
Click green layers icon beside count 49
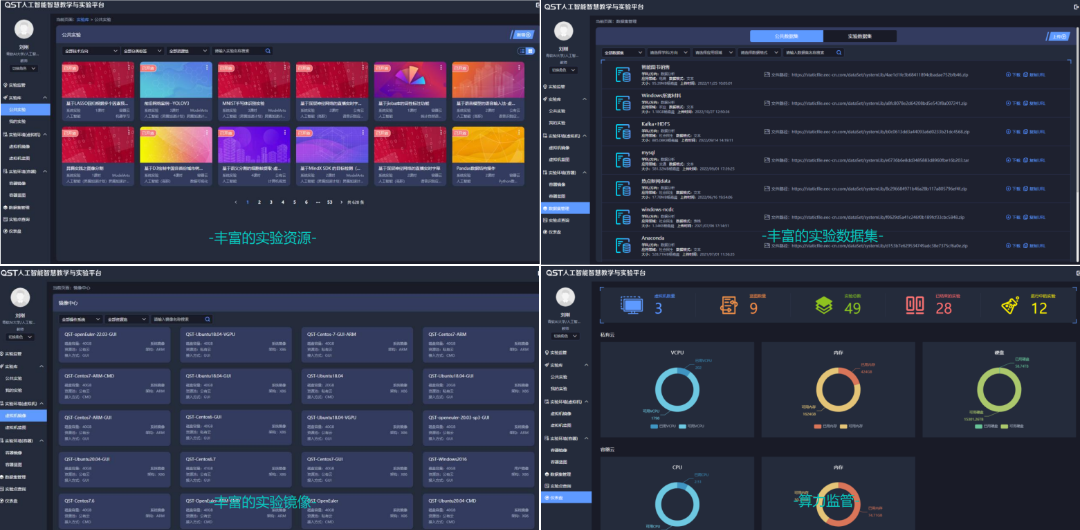824,305
